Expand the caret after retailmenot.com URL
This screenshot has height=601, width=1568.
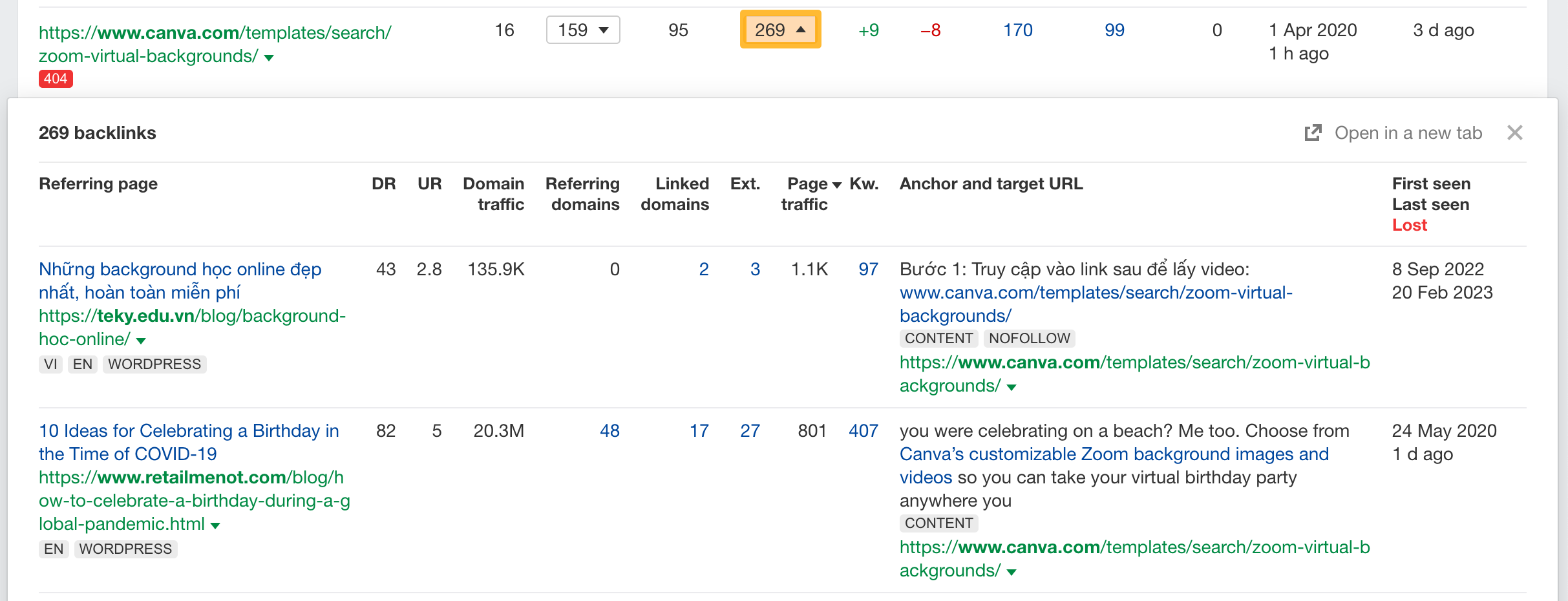tap(215, 525)
